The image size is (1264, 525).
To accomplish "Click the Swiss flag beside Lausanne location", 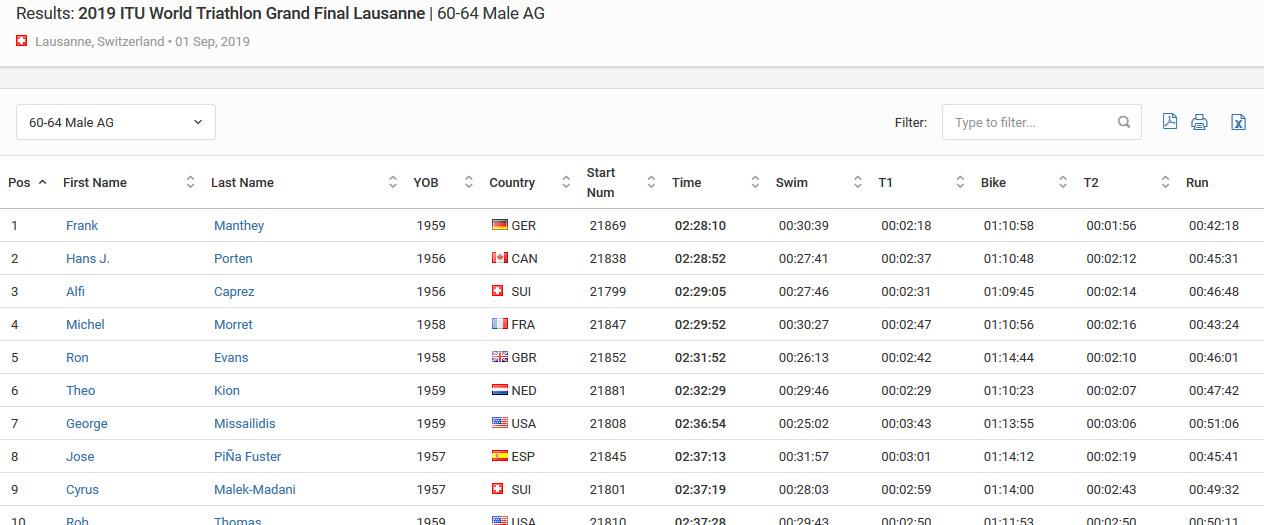I will click(22, 42).
